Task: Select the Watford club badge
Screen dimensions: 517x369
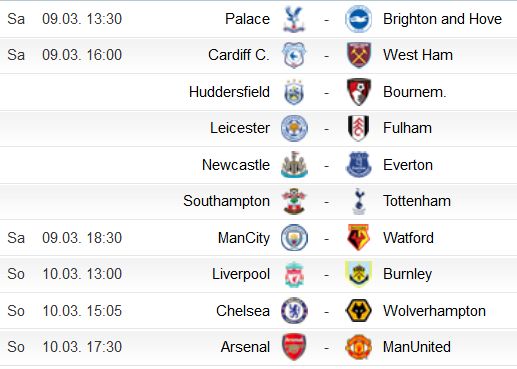Action: click(358, 237)
